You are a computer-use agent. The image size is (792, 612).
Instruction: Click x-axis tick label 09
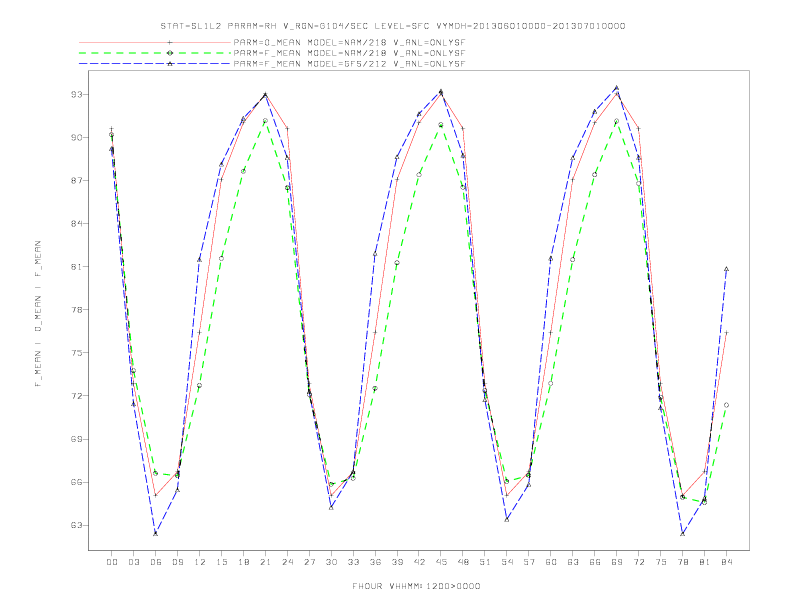point(177,562)
